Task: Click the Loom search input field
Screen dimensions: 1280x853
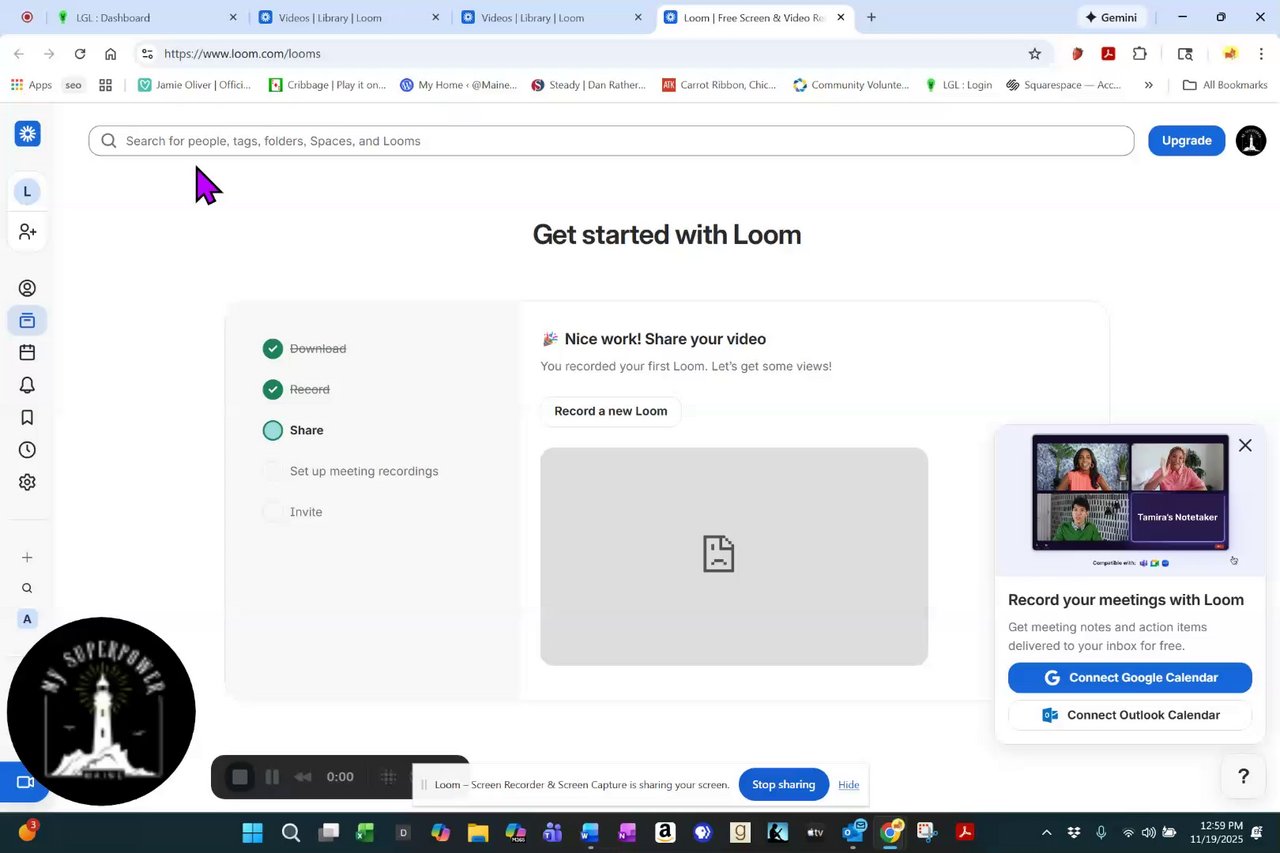Action: 611,141
